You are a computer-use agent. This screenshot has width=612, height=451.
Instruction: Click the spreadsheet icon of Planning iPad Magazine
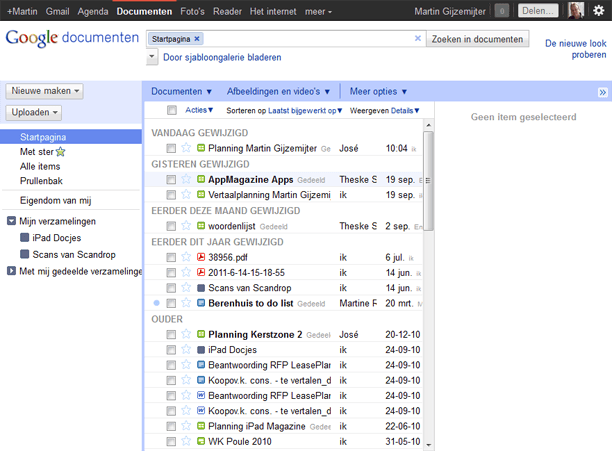click(x=201, y=426)
